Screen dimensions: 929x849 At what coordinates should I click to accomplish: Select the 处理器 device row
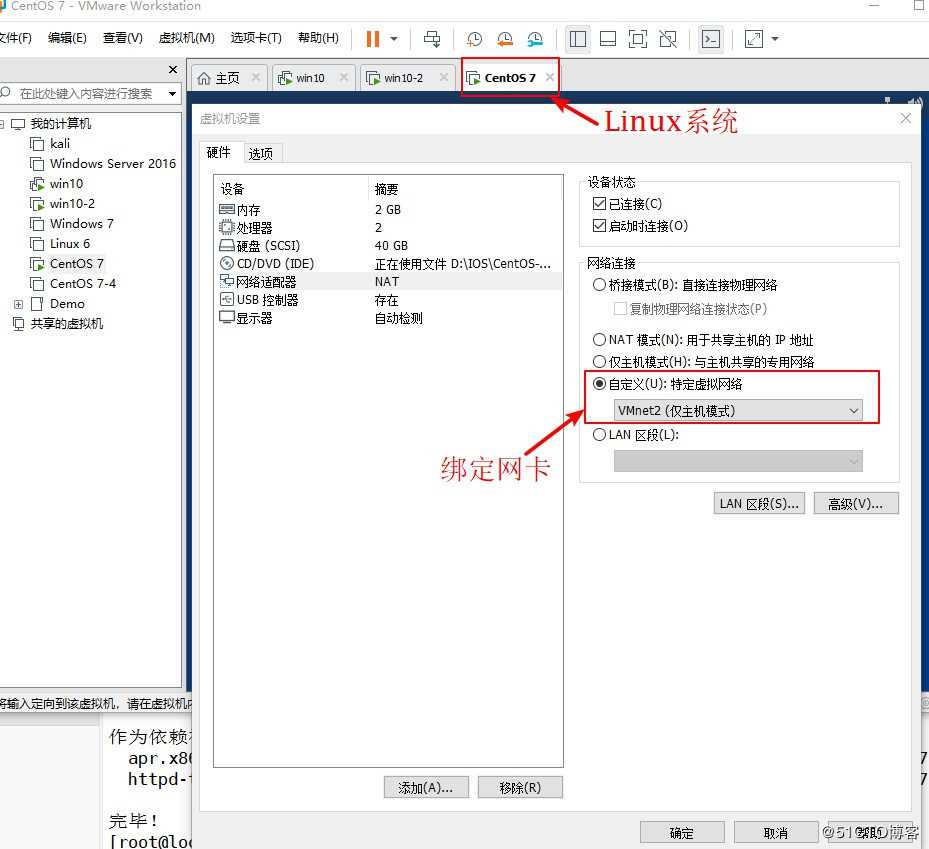(x=388, y=228)
